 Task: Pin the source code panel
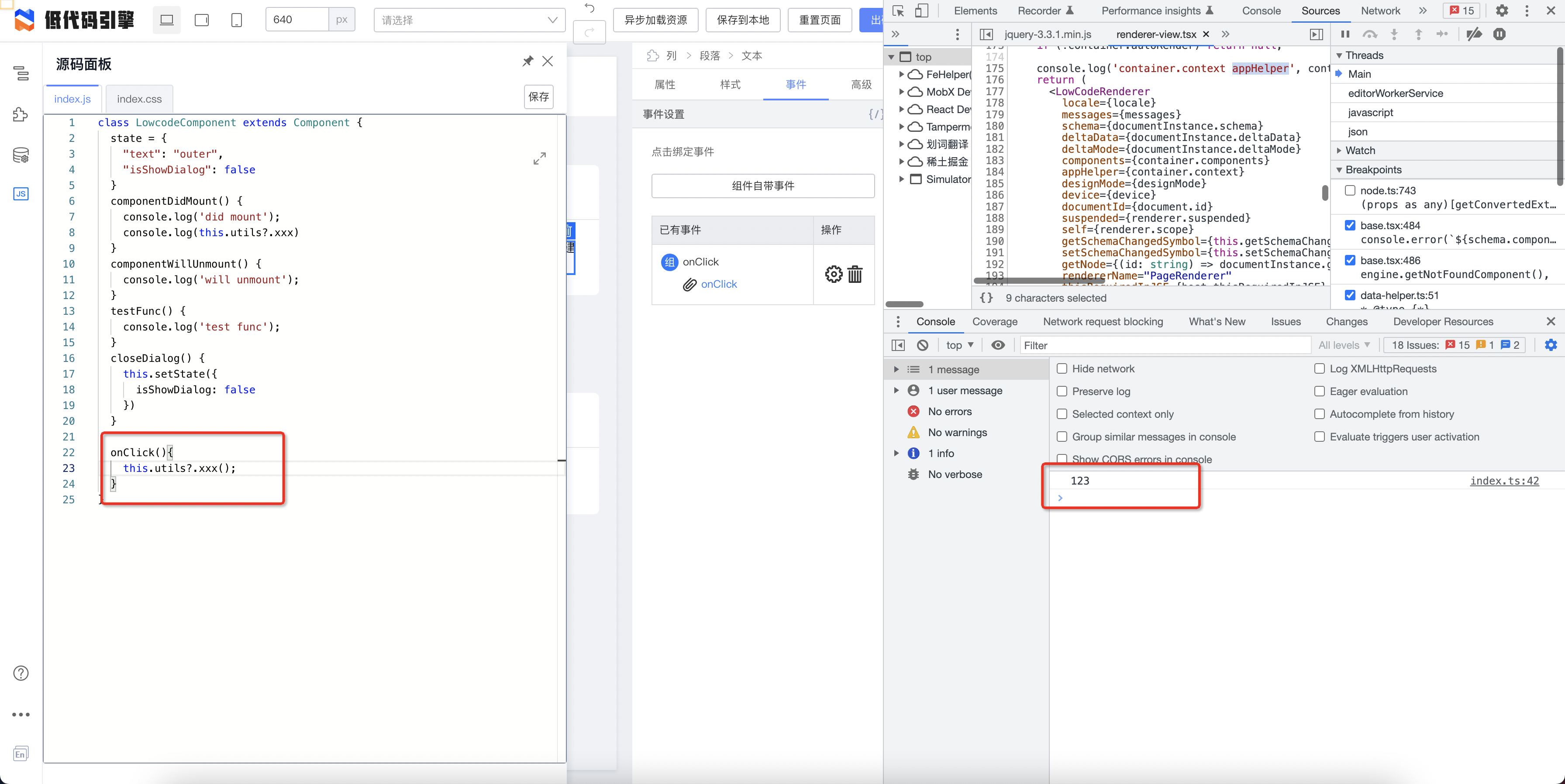(x=527, y=62)
